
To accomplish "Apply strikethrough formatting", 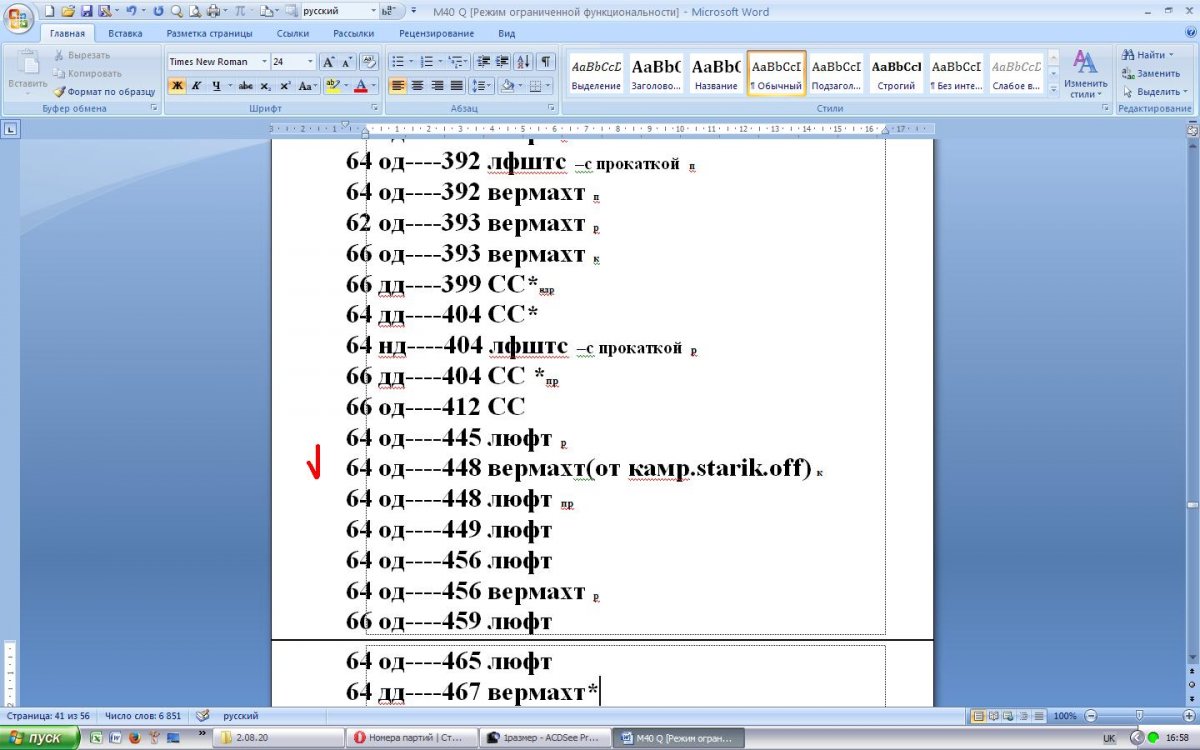I will click(x=246, y=86).
